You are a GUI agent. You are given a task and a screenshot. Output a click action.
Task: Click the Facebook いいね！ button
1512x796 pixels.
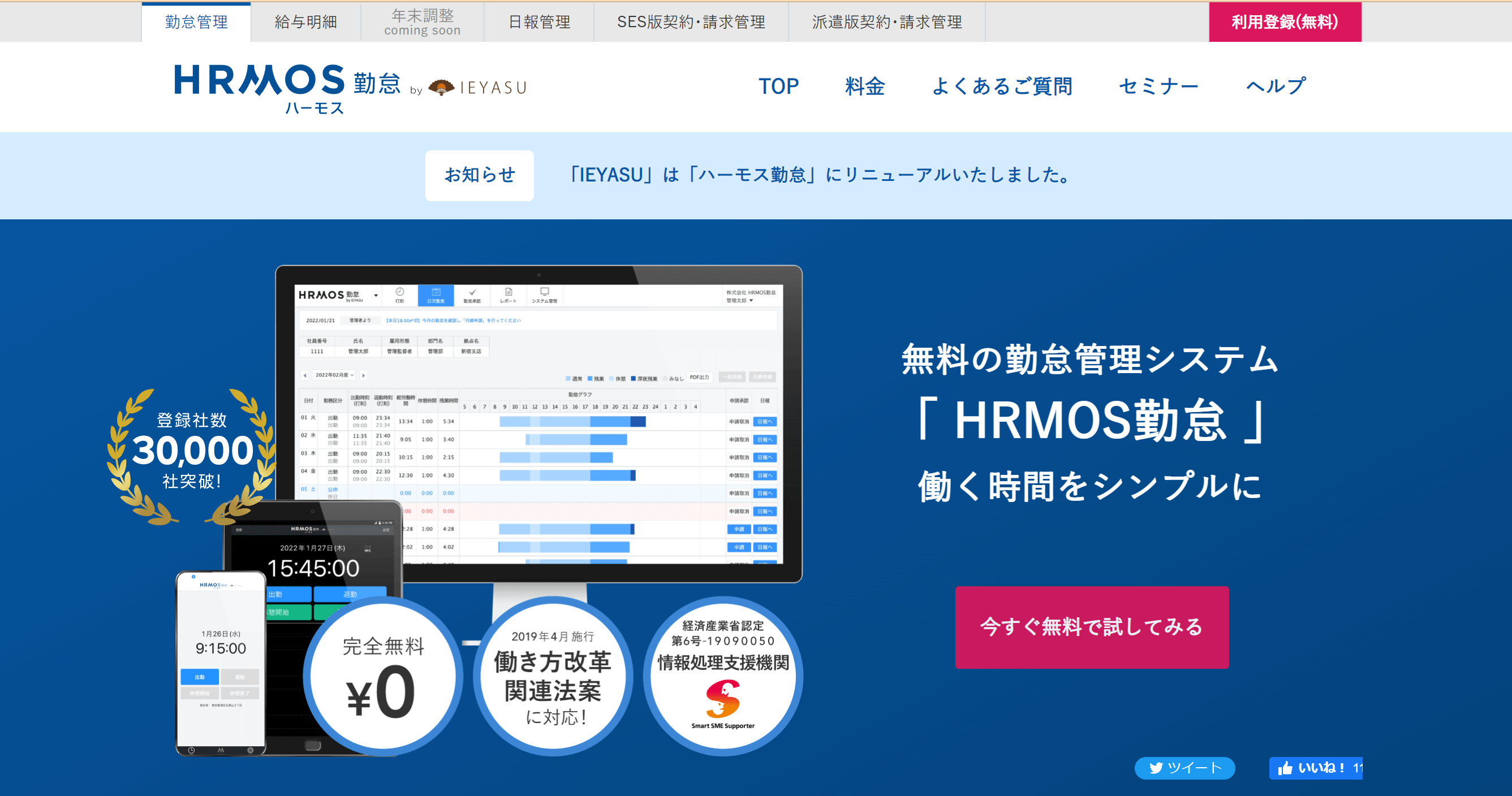point(1315,768)
